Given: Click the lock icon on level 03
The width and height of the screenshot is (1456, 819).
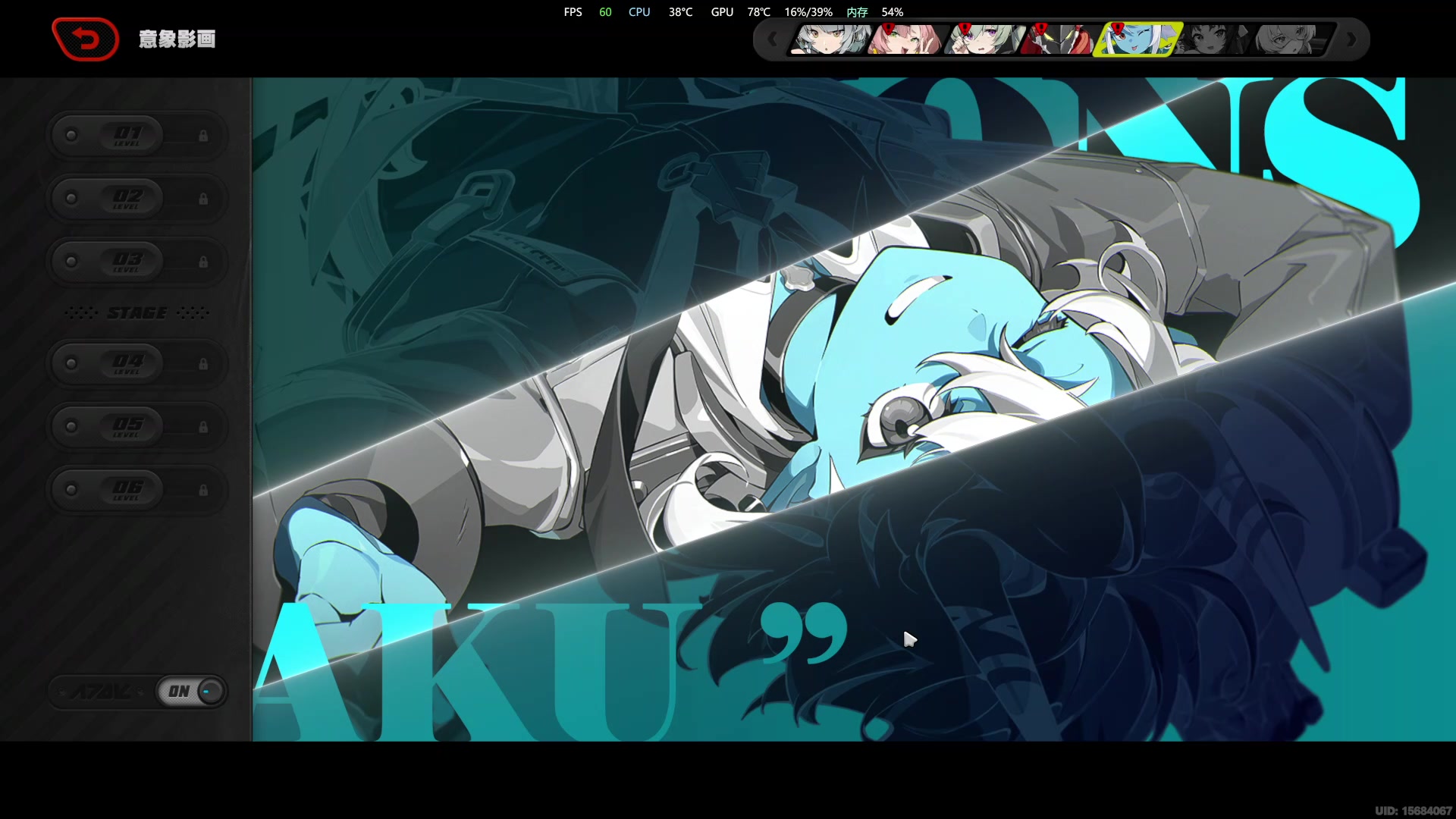Looking at the screenshot, I should (203, 262).
